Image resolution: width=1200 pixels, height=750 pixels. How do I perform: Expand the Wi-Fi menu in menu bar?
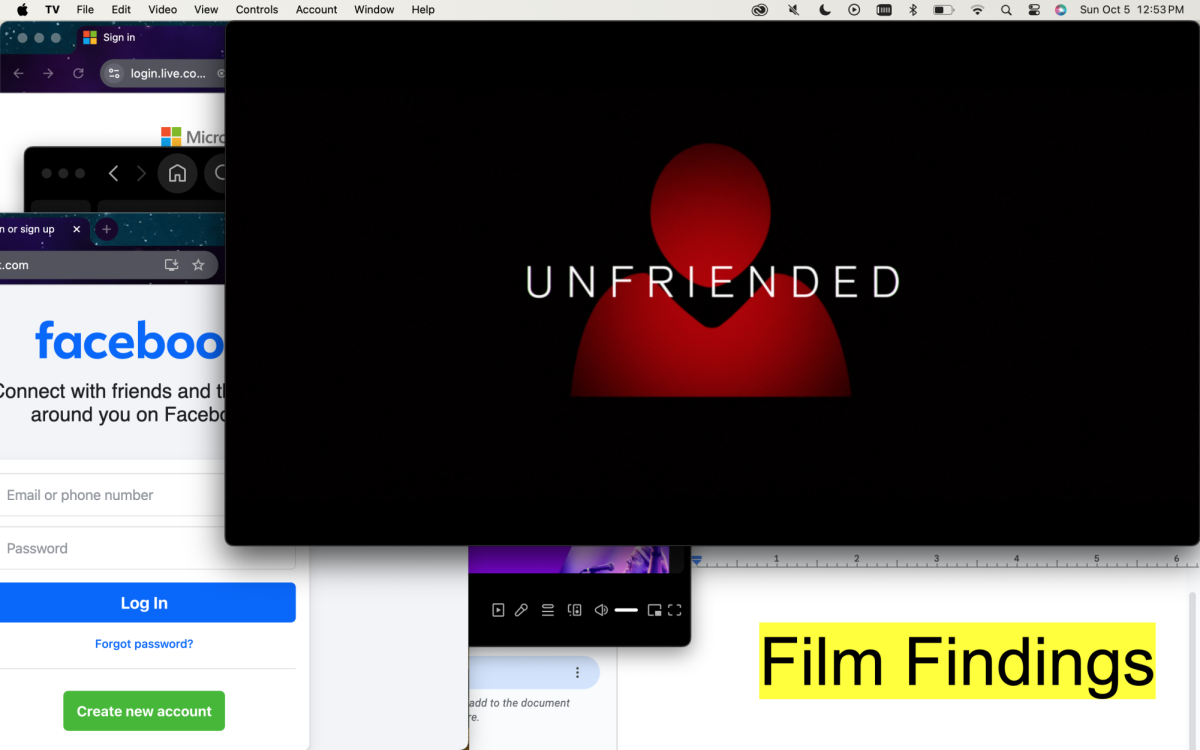pos(977,10)
